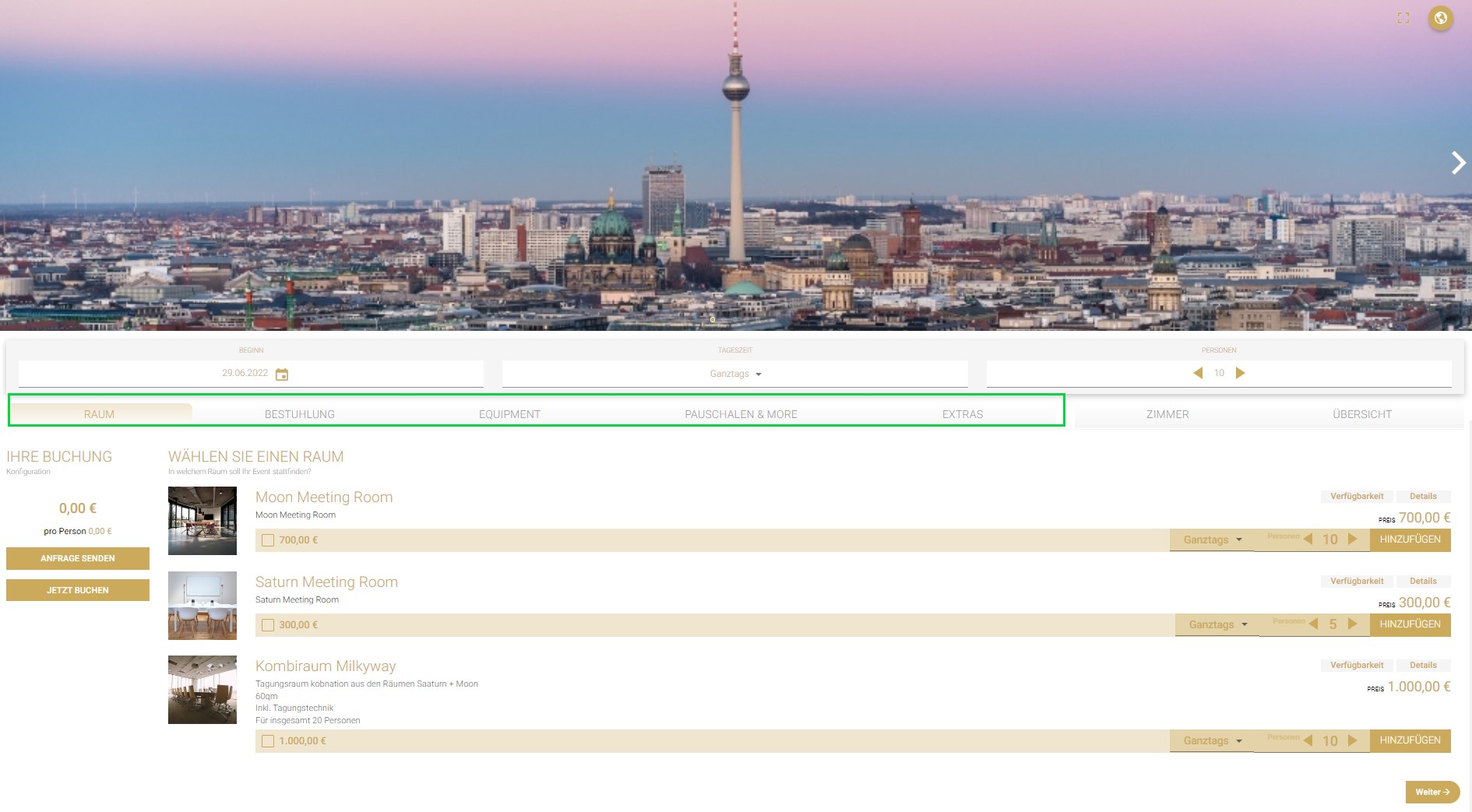Open the Pauschalen & More tab
This screenshot has width=1472, height=812.
click(741, 414)
